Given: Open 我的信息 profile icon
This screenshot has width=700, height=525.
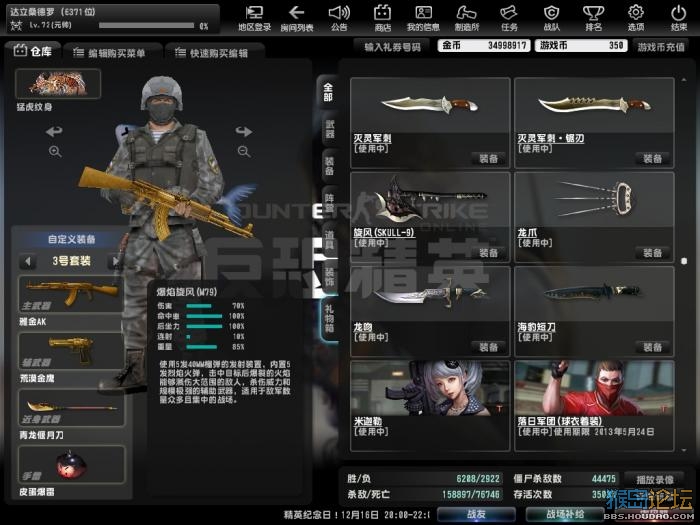Looking at the screenshot, I should coord(423,18).
